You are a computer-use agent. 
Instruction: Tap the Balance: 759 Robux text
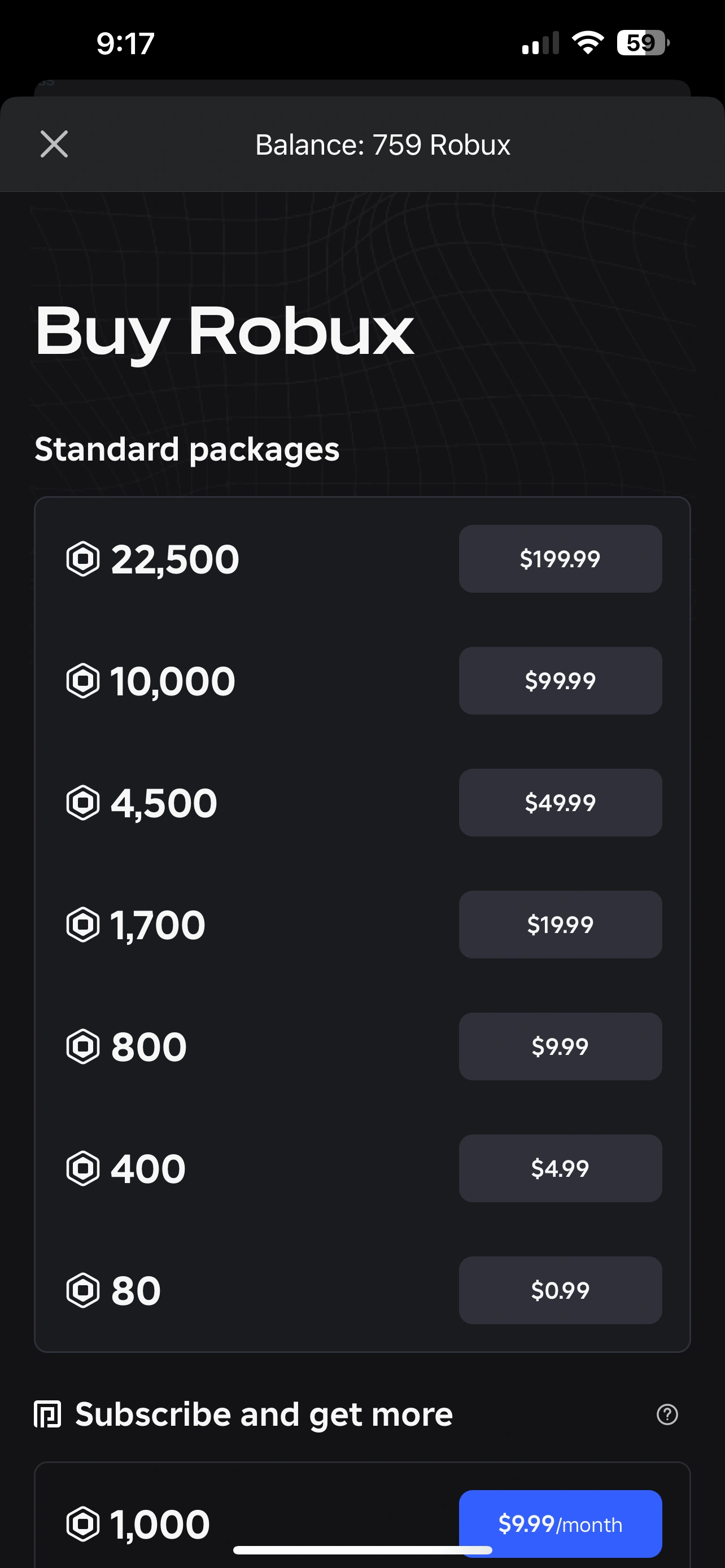click(382, 144)
